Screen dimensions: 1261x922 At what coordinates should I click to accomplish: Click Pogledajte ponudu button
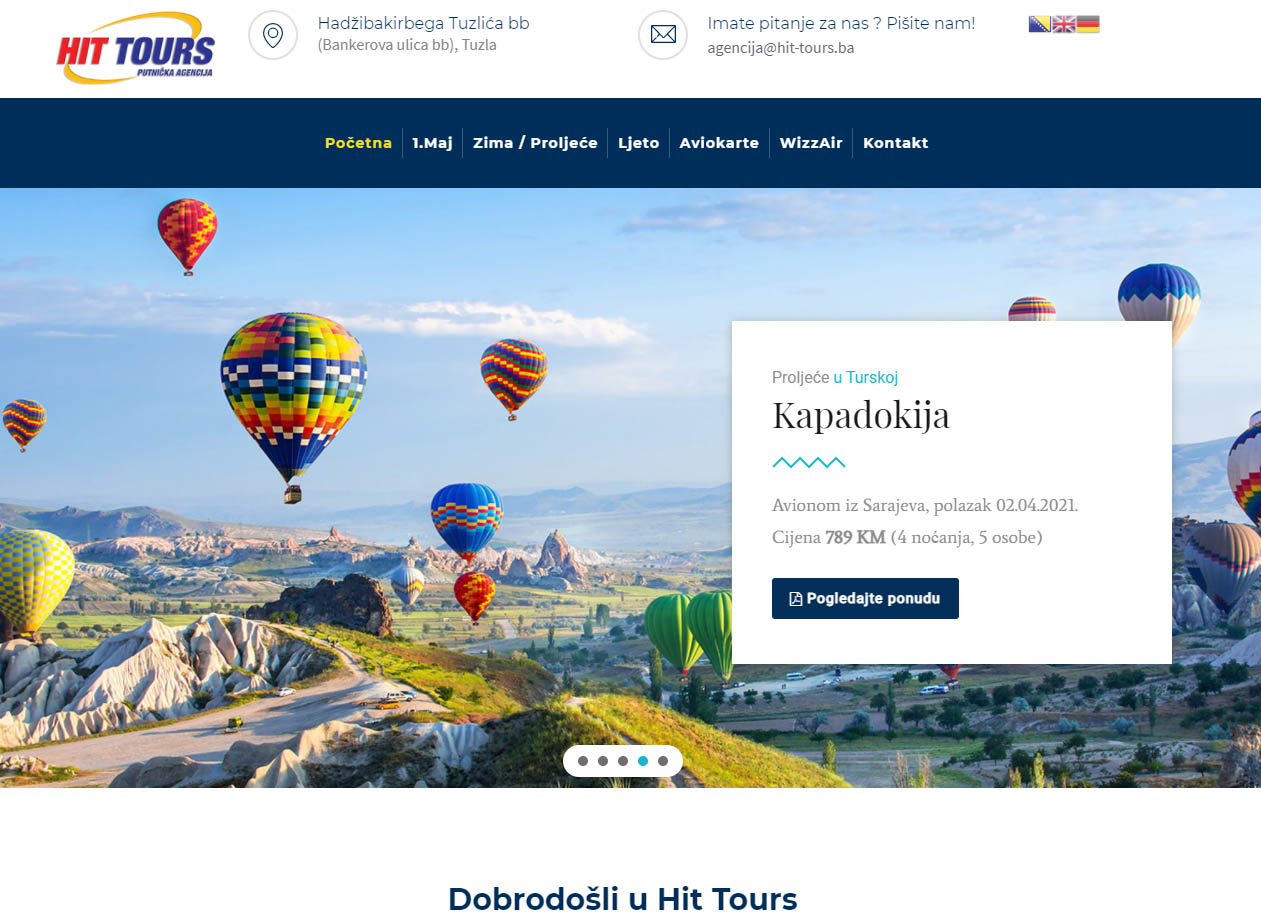click(865, 598)
